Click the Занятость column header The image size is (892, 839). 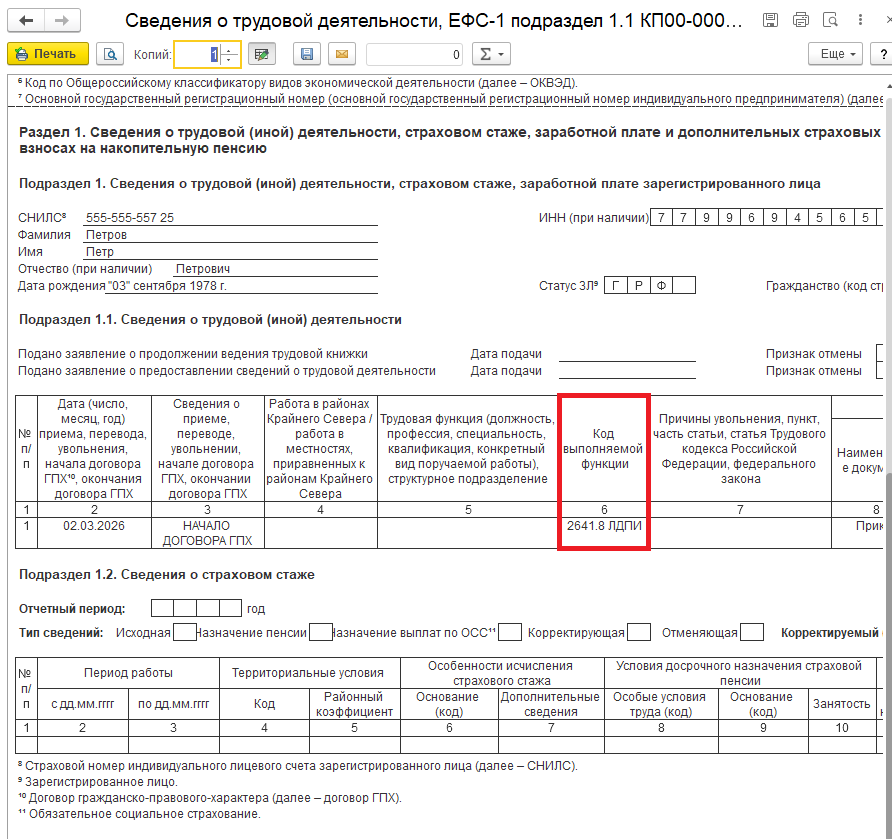pyautogui.click(x=841, y=704)
